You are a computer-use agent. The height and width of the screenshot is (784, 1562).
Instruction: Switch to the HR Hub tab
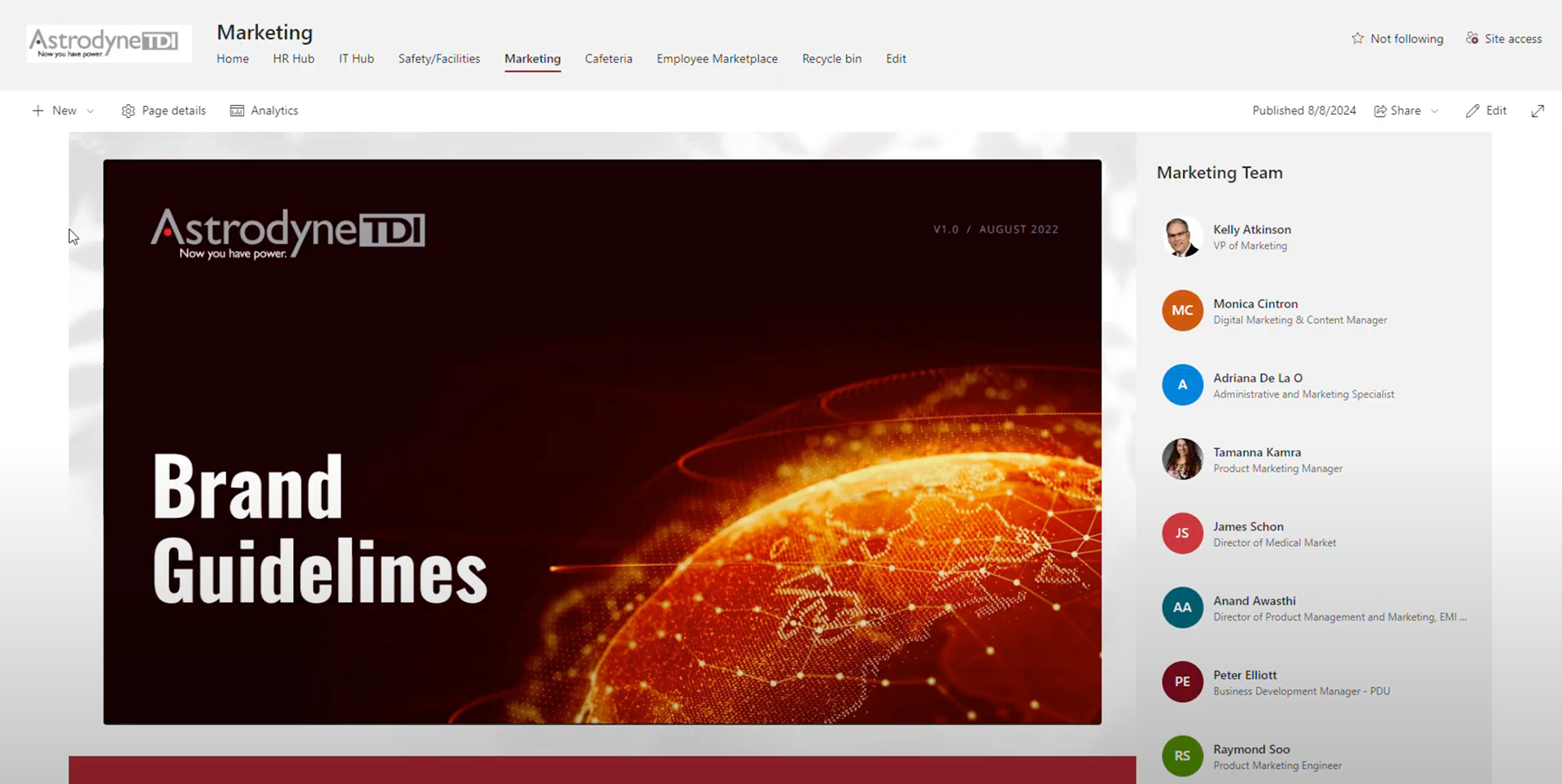[293, 59]
